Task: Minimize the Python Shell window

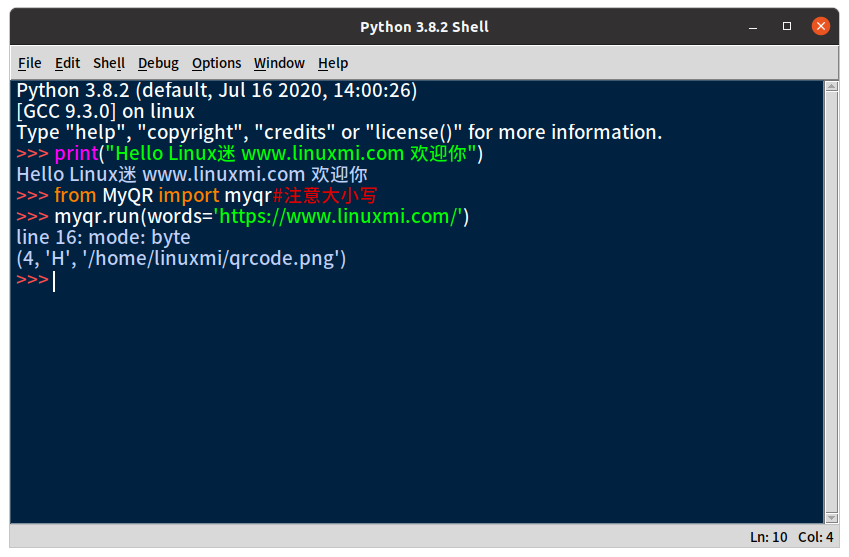Action: point(753,27)
